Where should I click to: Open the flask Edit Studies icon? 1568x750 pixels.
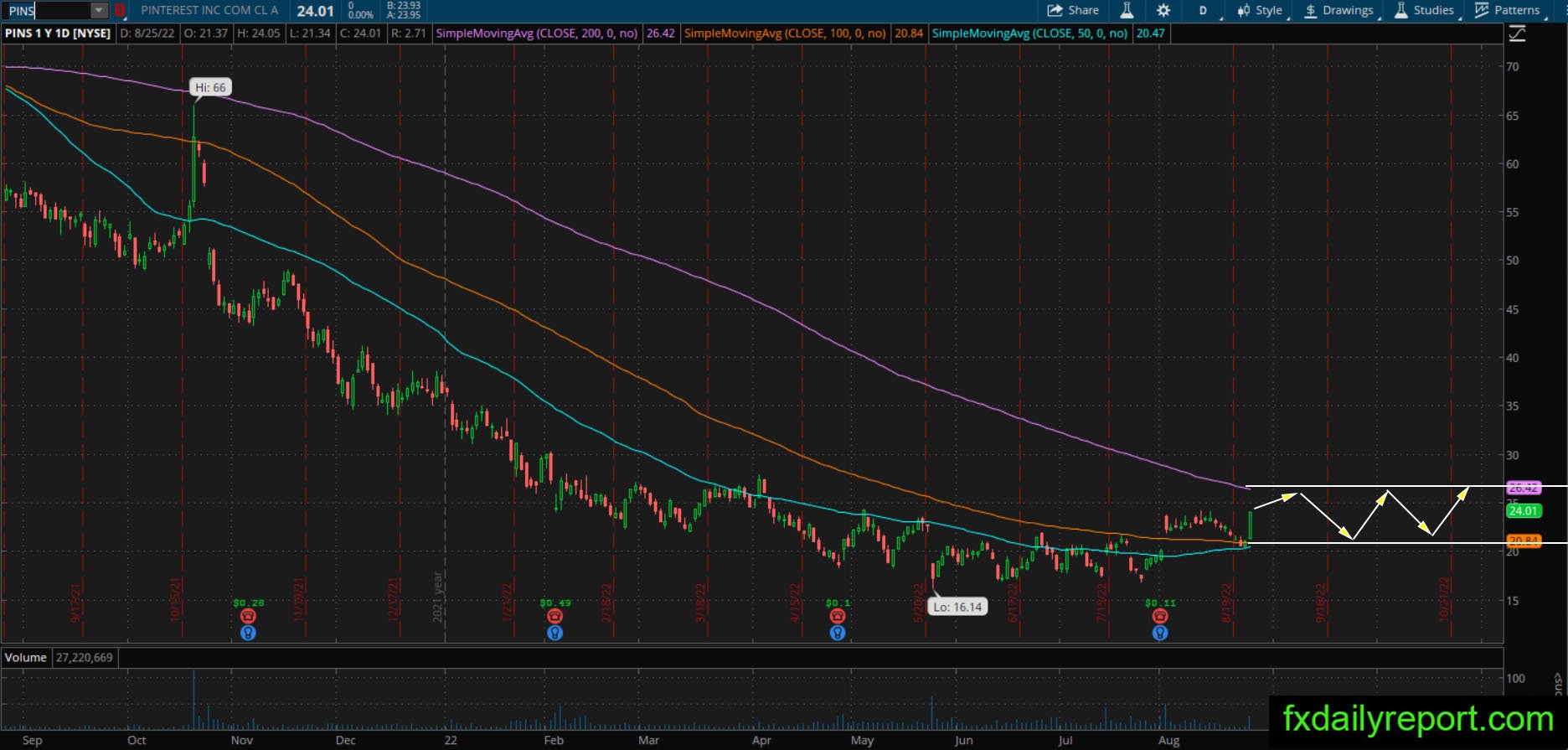click(1127, 11)
